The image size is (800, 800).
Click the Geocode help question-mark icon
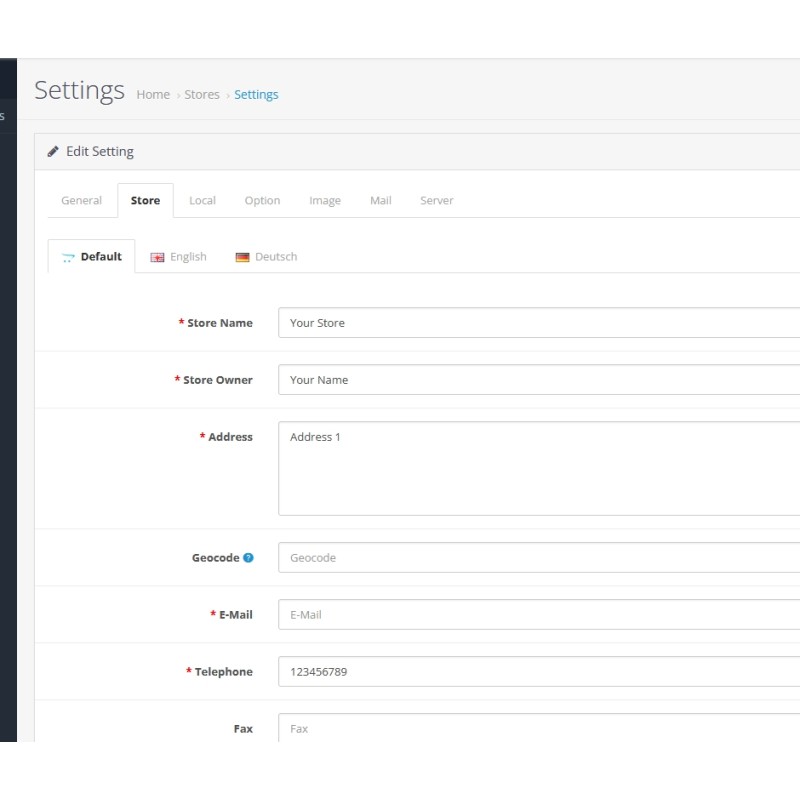[249, 558]
